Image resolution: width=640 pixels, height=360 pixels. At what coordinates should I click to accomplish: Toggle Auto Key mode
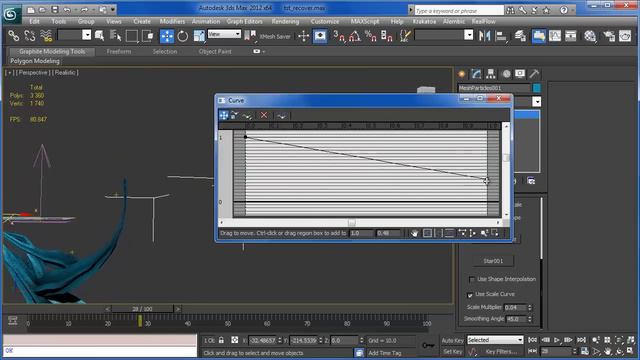click(452, 340)
